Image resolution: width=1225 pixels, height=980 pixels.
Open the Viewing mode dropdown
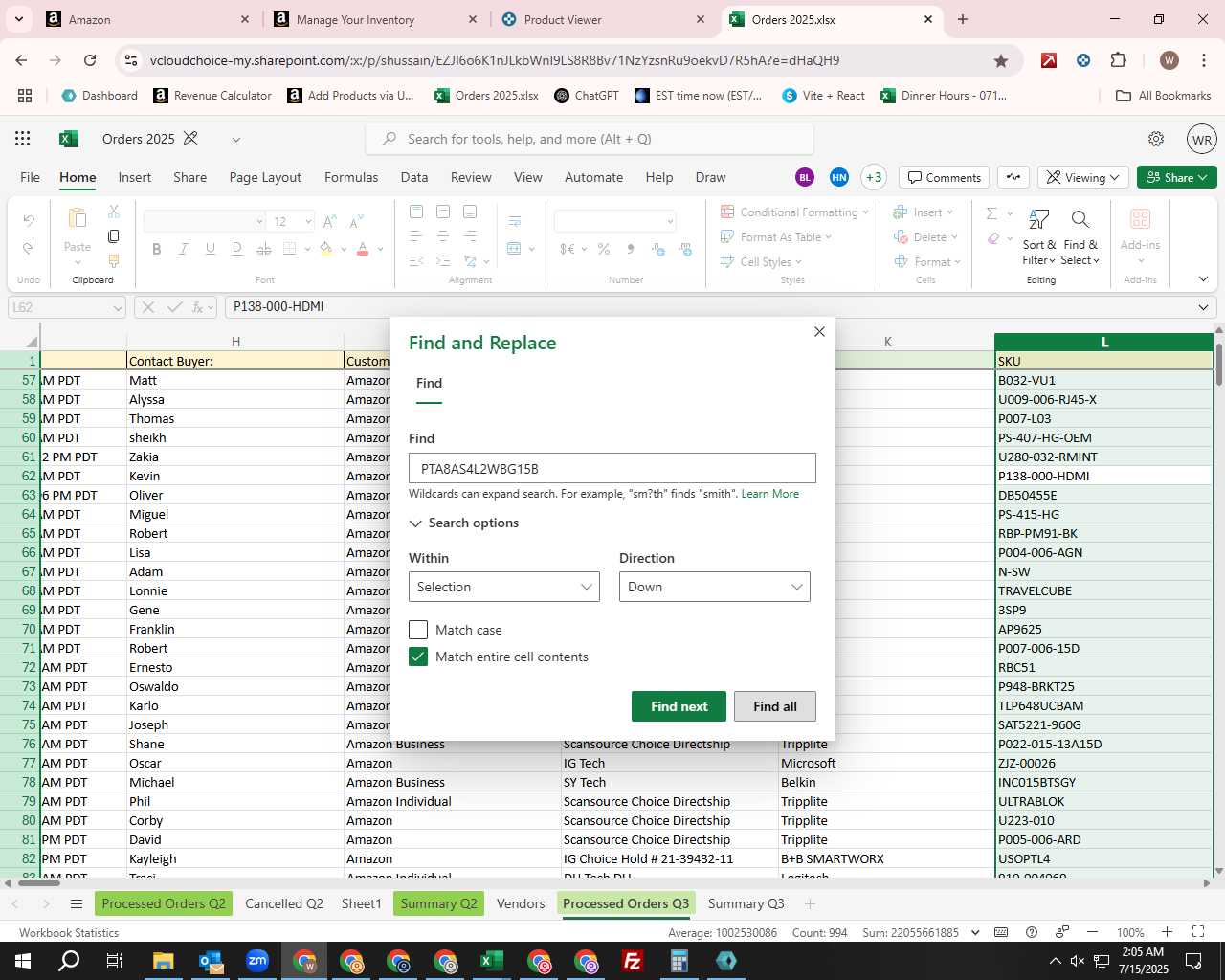click(1082, 177)
